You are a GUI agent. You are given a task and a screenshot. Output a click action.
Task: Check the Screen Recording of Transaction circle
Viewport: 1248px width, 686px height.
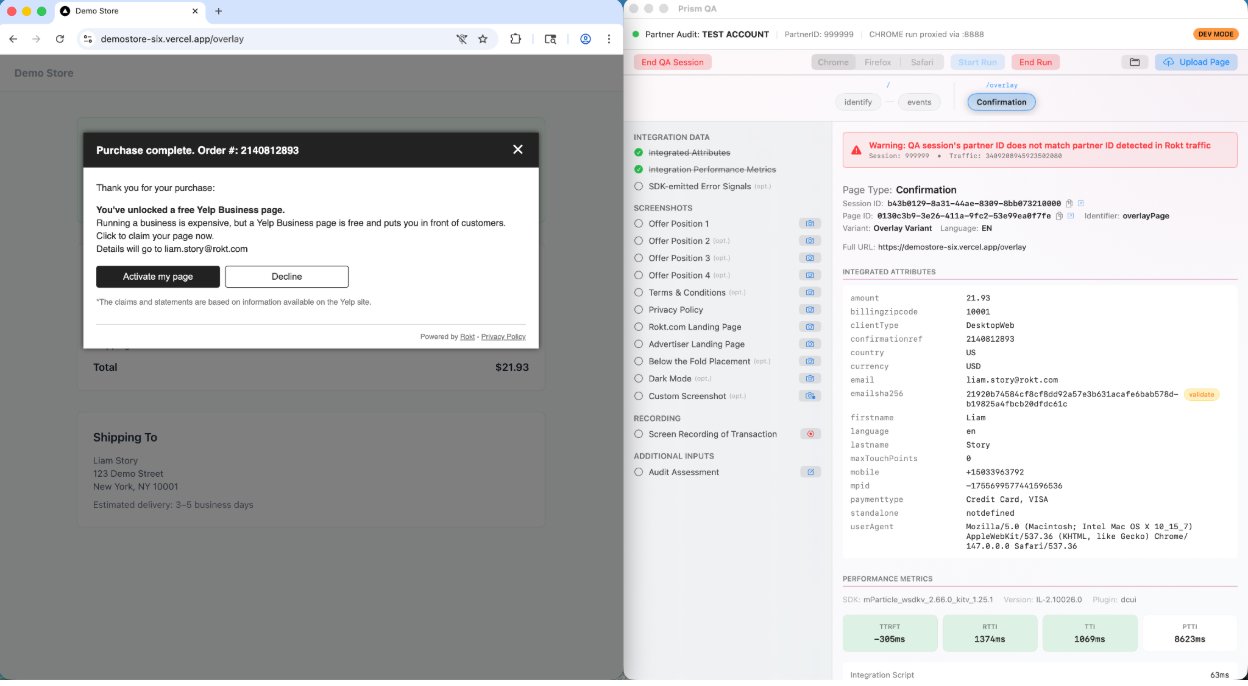point(639,434)
